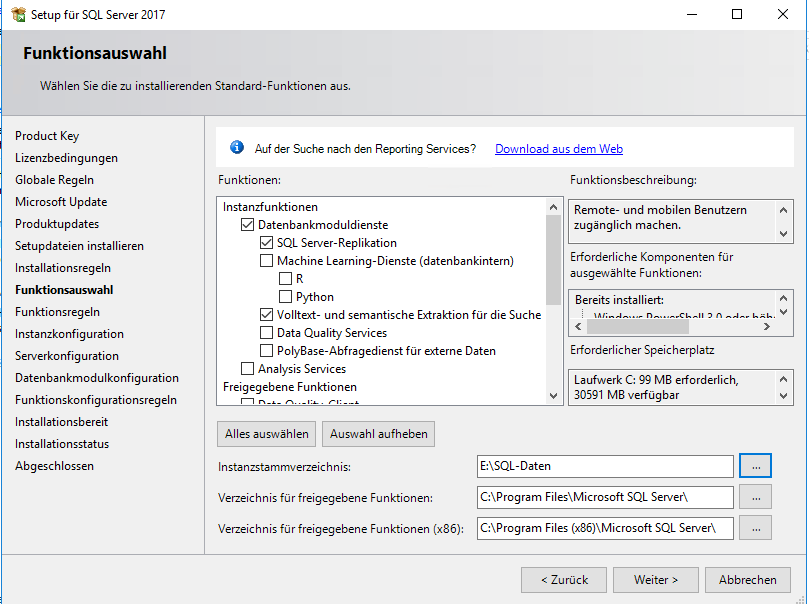Enable Analysis Services checkbox
809x604 pixels.
pos(248,369)
